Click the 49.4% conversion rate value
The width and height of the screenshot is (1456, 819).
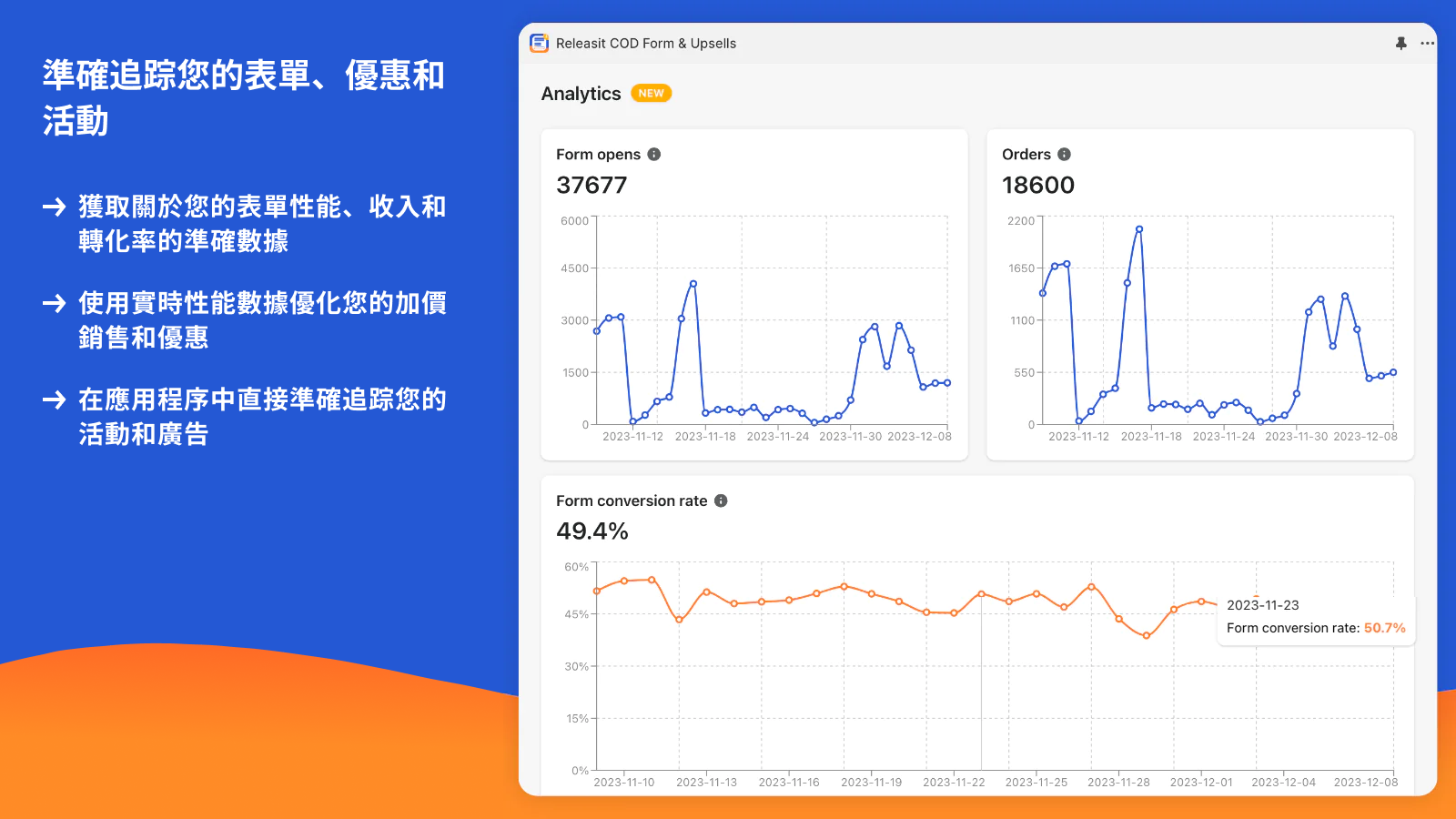point(592,531)
